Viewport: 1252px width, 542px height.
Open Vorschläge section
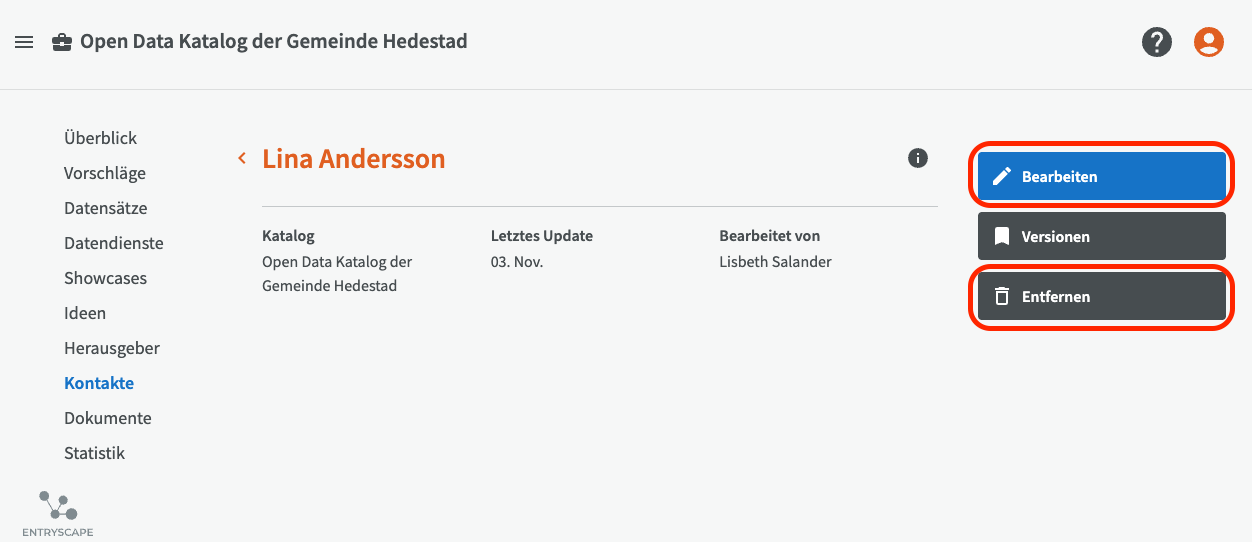coord(105,173)
